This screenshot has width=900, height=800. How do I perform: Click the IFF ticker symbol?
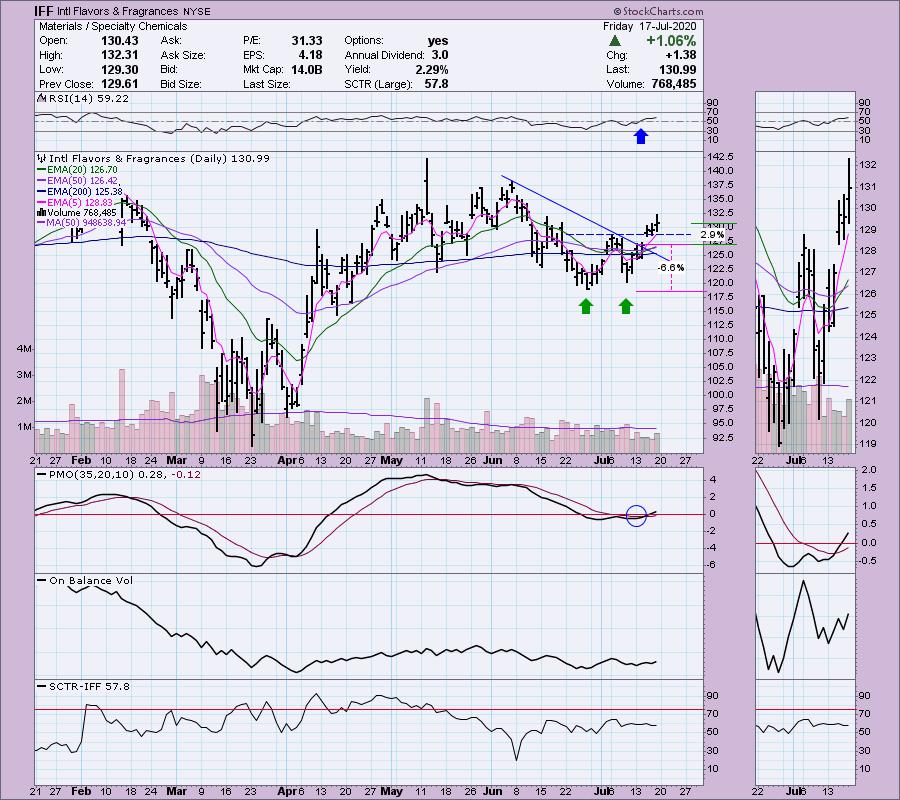click(45, 11)
